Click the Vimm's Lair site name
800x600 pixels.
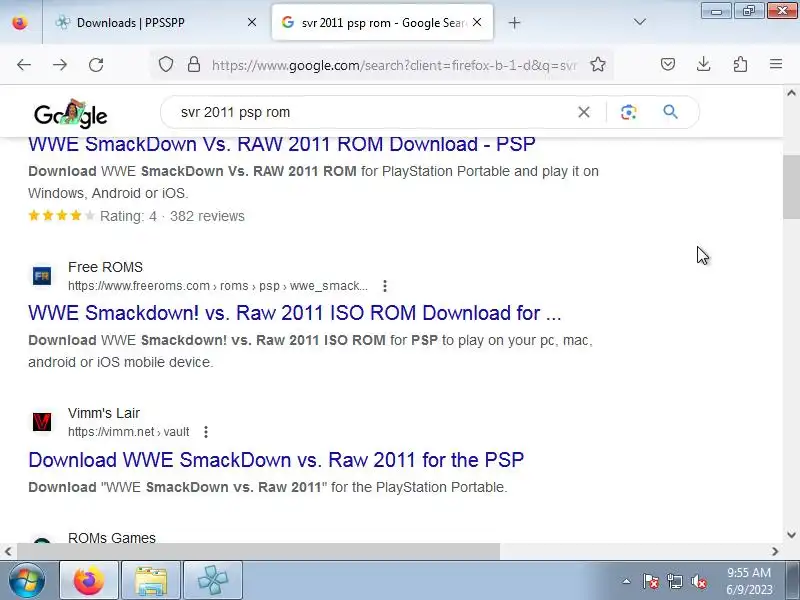[x=104, y=413]
